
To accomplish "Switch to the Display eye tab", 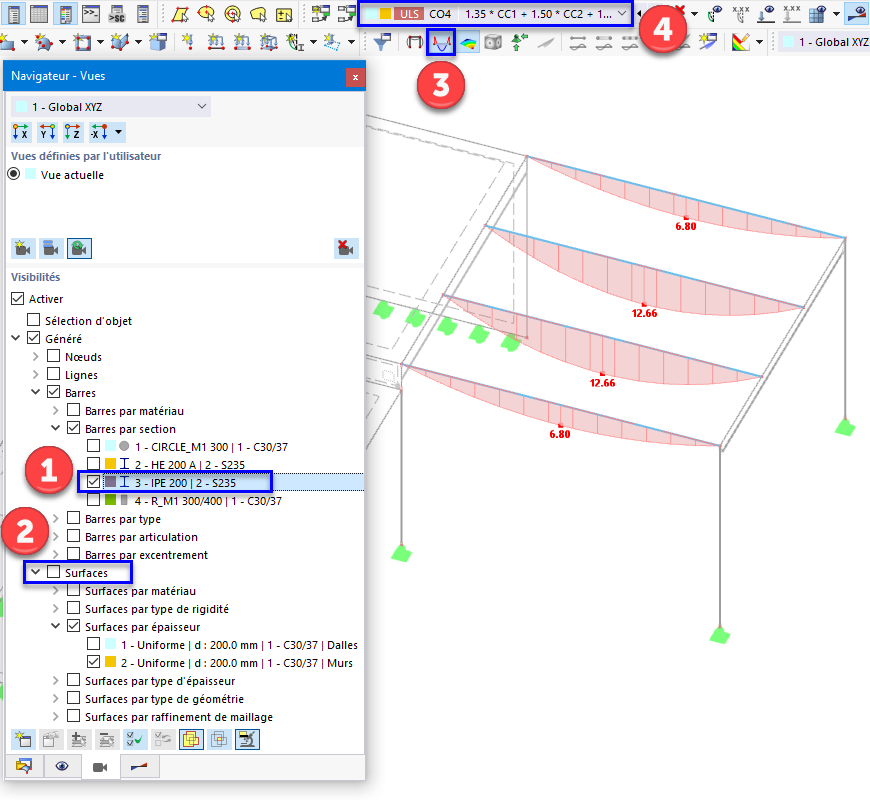I will pyautogui.click(x=62, y=766).
